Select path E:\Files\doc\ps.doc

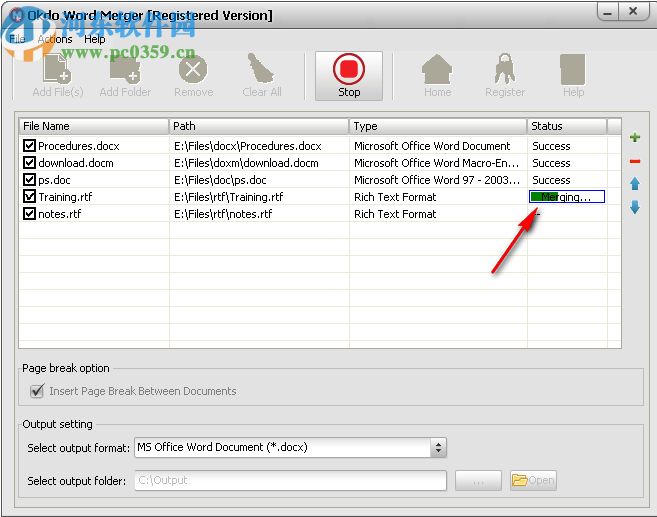(x=220, y=180)
